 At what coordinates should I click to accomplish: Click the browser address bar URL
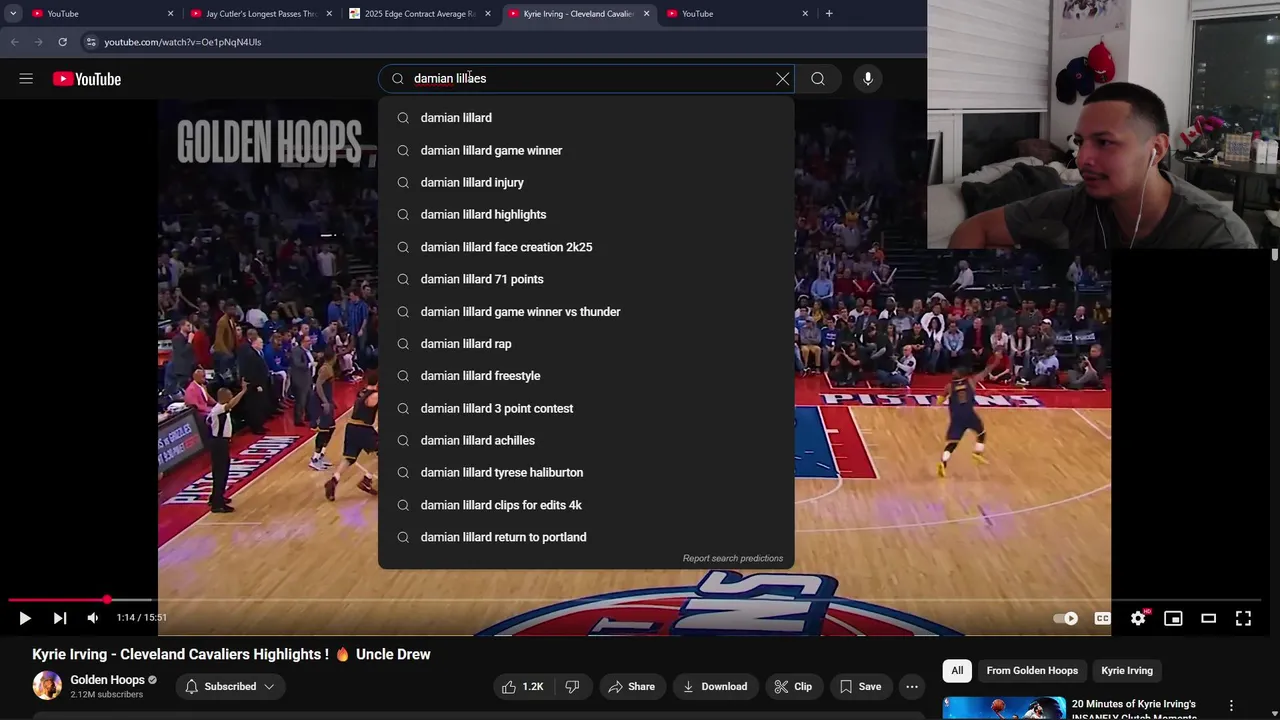click(183, 42)
